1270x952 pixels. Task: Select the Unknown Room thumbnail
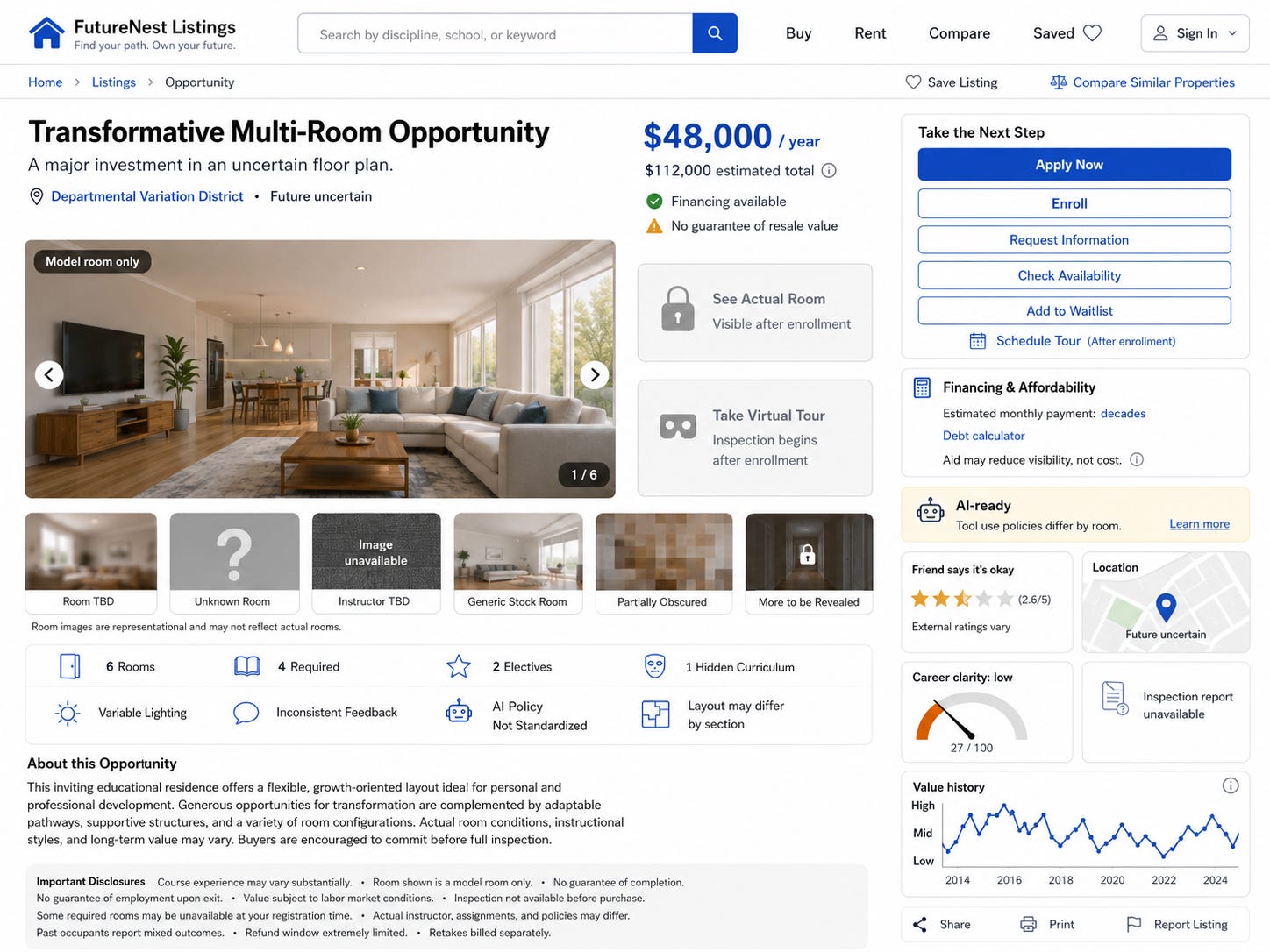234,563
